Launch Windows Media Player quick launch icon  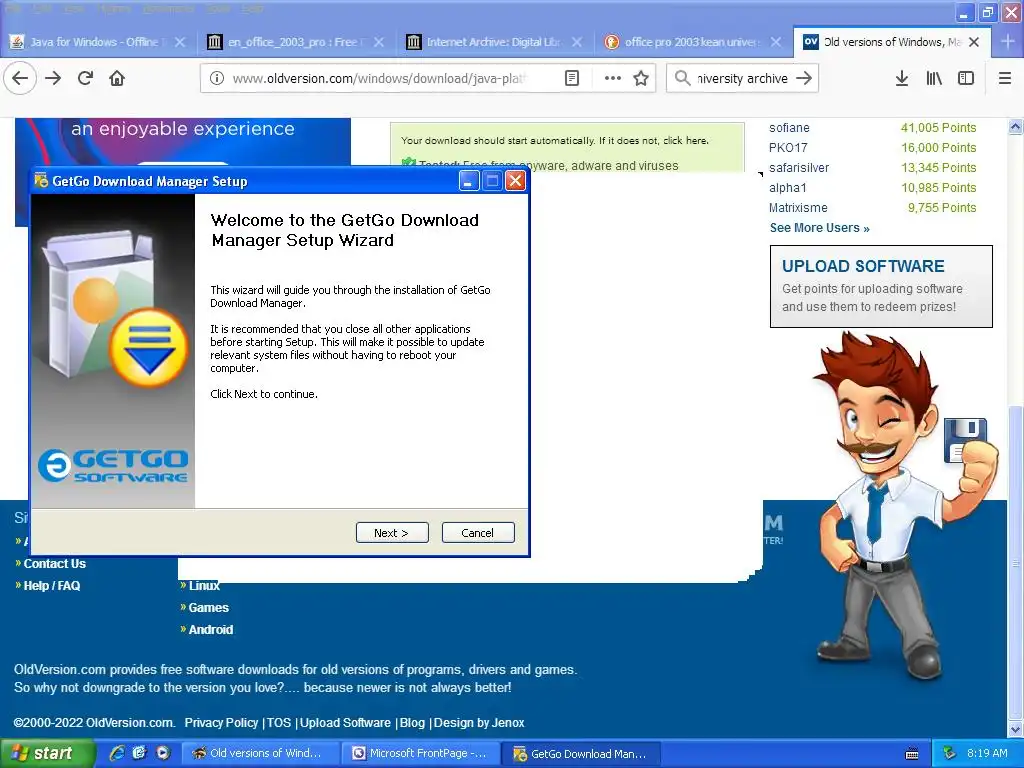coord(163,753)
